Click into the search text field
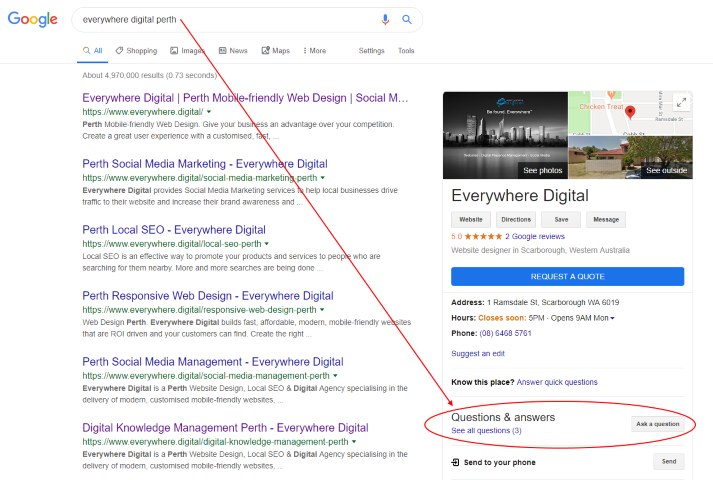This screenshot has width=713, height=480. (220, 19)
